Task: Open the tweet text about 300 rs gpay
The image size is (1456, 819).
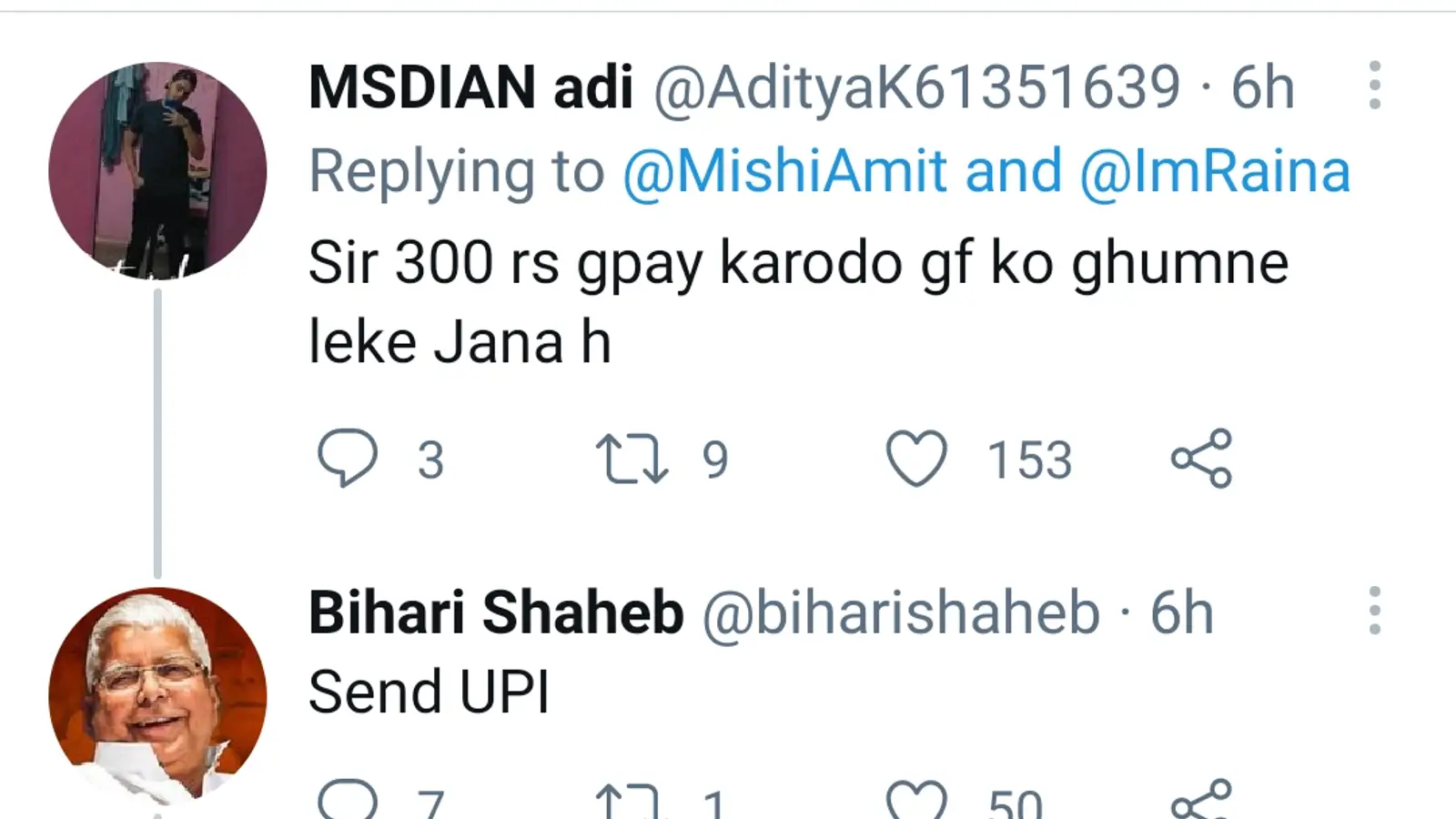Action: click(x=798, y=302)
